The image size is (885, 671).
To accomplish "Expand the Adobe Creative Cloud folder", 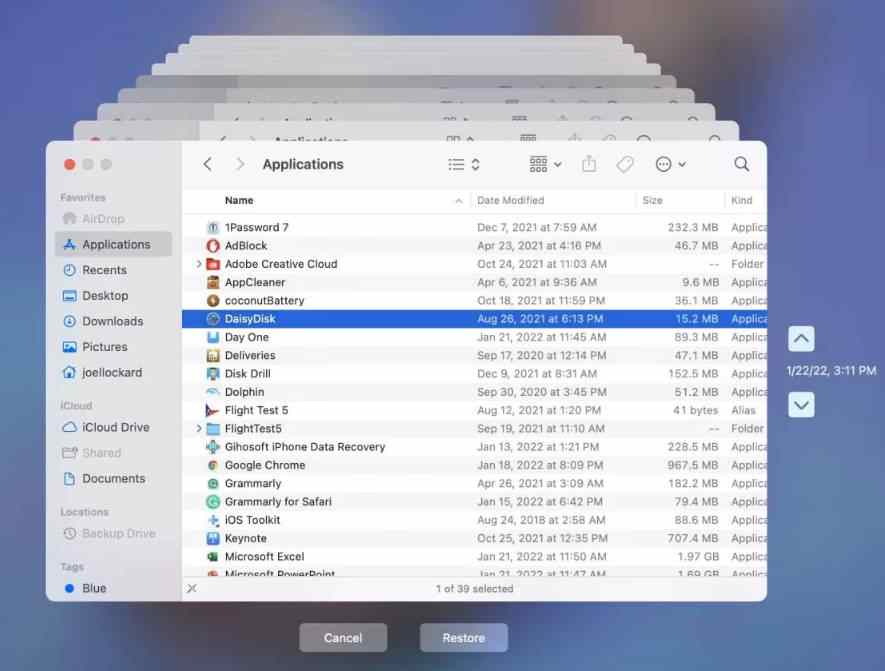I will [x=199, y=264].
